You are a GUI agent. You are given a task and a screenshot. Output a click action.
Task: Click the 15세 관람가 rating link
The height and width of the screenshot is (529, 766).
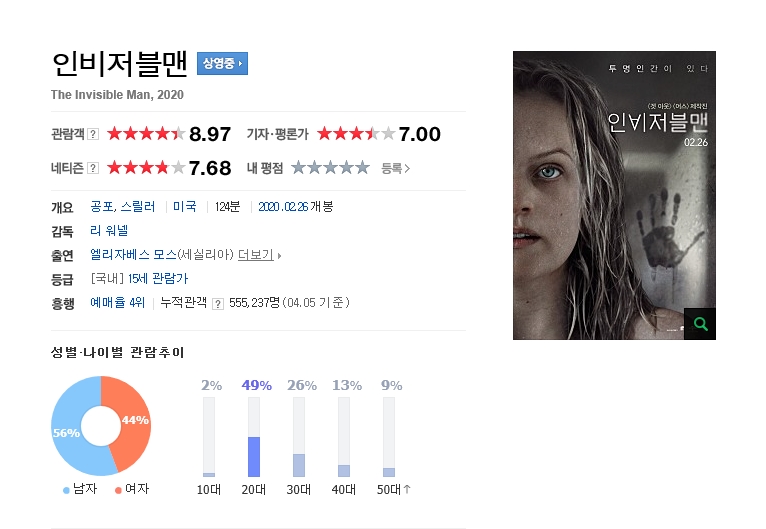click(x=158, y=278)
